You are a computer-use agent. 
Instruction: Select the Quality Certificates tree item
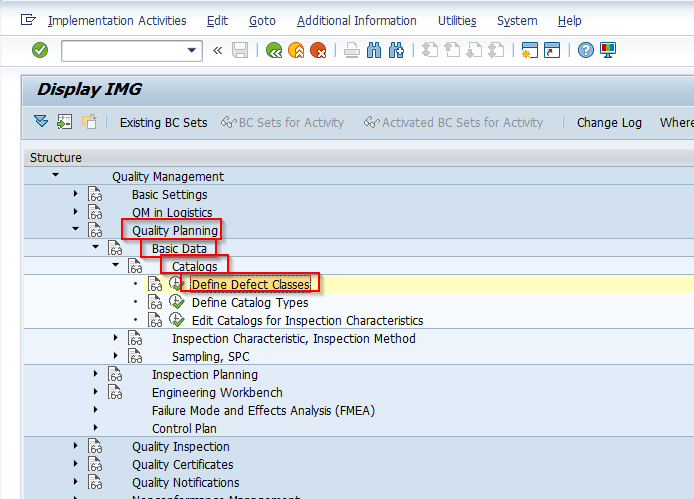[x=182, y=464]
